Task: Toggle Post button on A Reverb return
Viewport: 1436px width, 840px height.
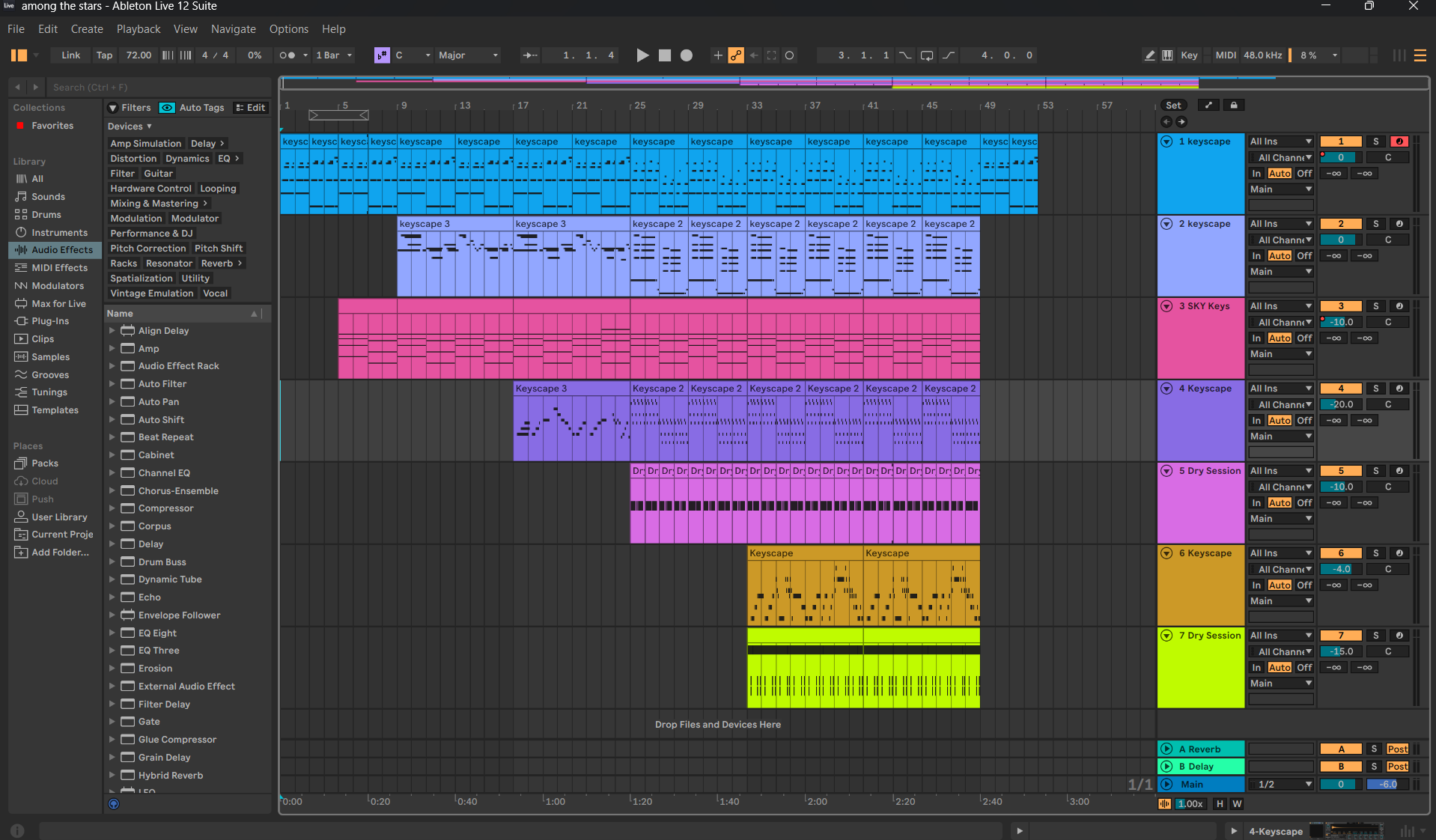Action: 1397,749
